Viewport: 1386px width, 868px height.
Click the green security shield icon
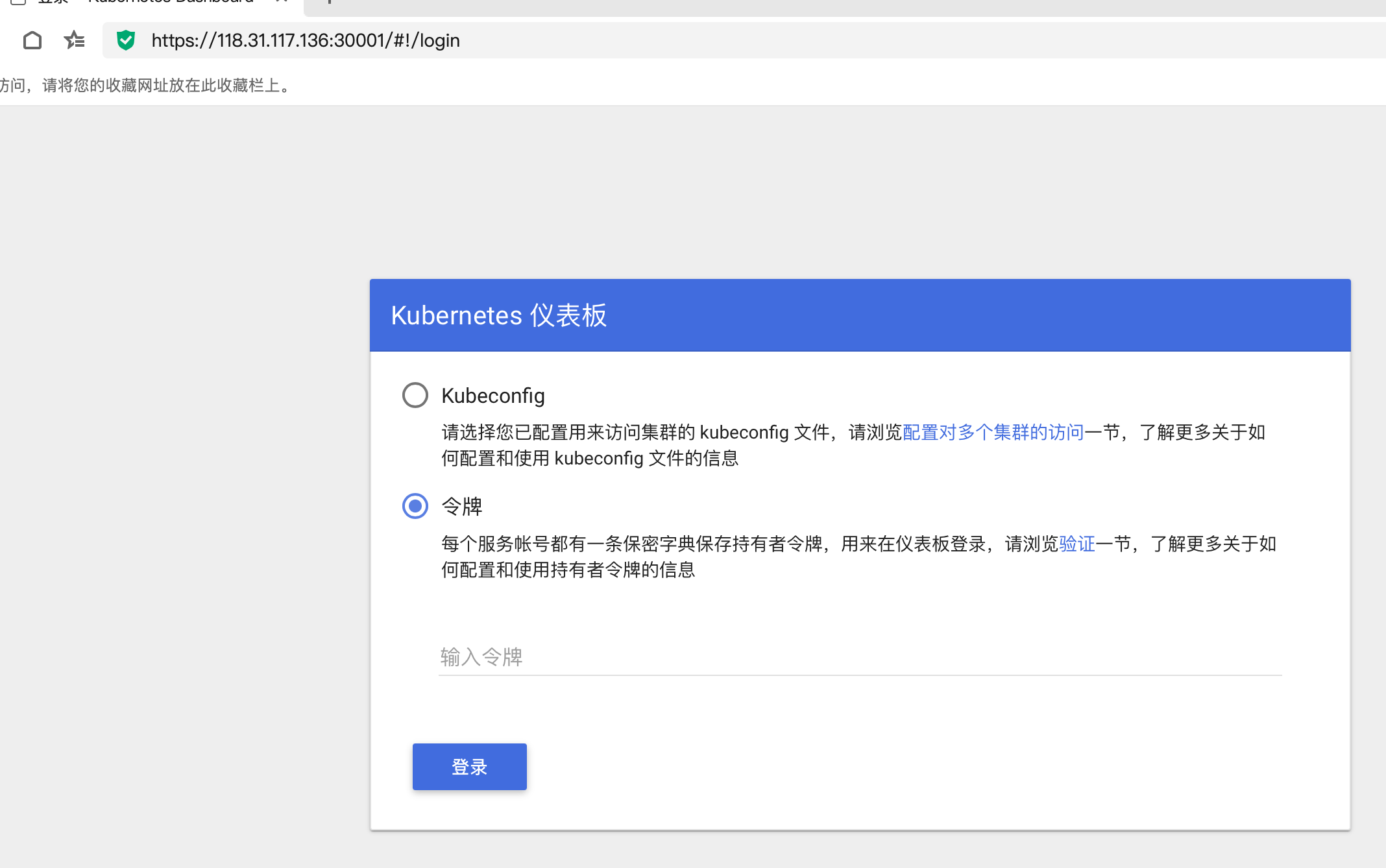point(125,40)
